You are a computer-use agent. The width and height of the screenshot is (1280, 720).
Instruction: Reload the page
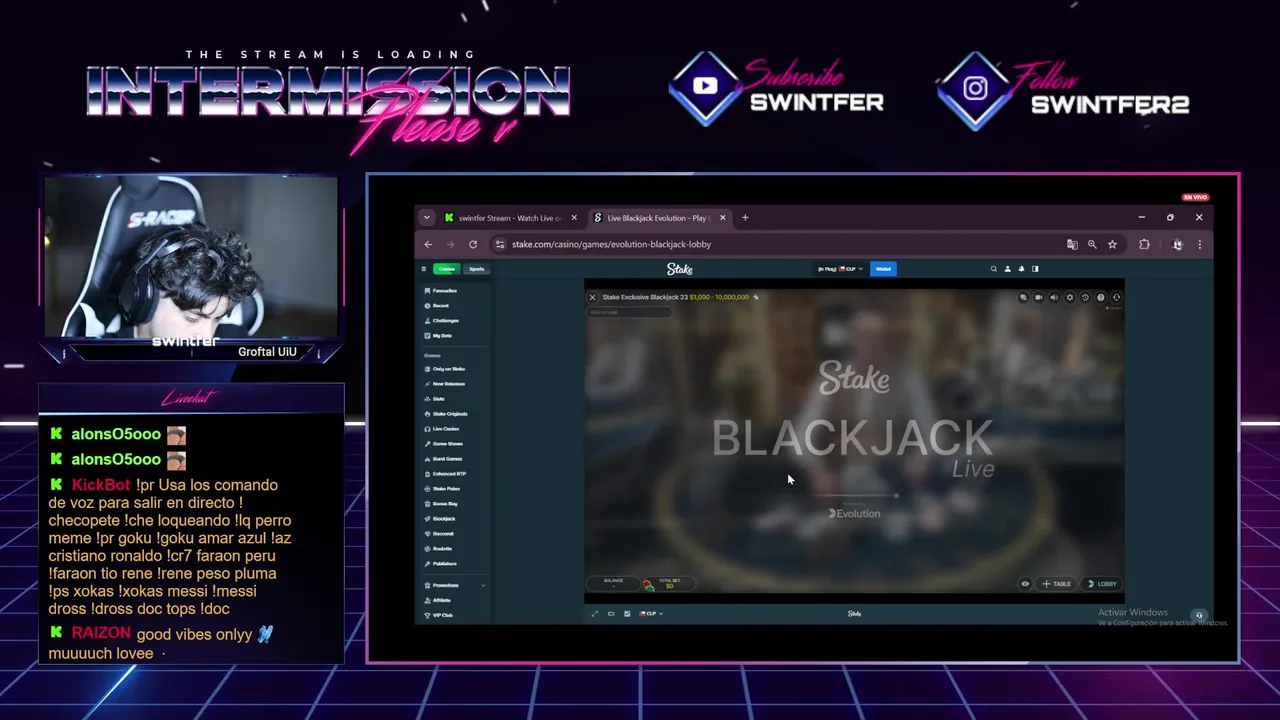473,244
